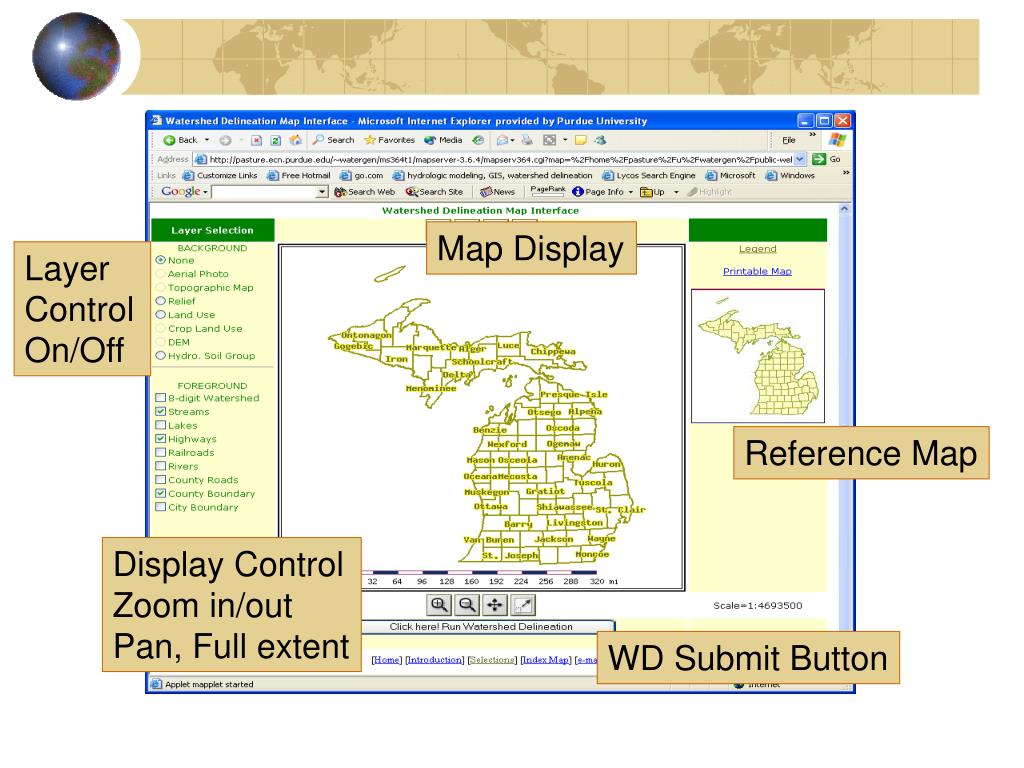1024x768 pixels.
Task: Open the Mail icon dropdown arrow
Action: [513, 140]
